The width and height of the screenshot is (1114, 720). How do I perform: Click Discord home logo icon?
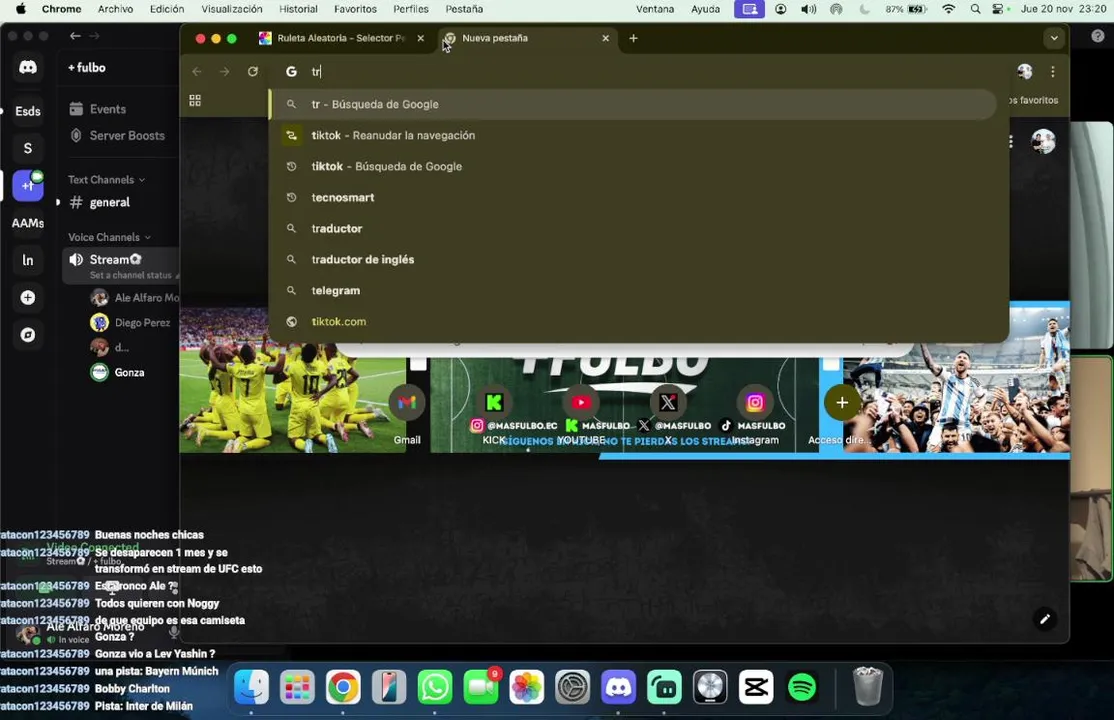28,68
